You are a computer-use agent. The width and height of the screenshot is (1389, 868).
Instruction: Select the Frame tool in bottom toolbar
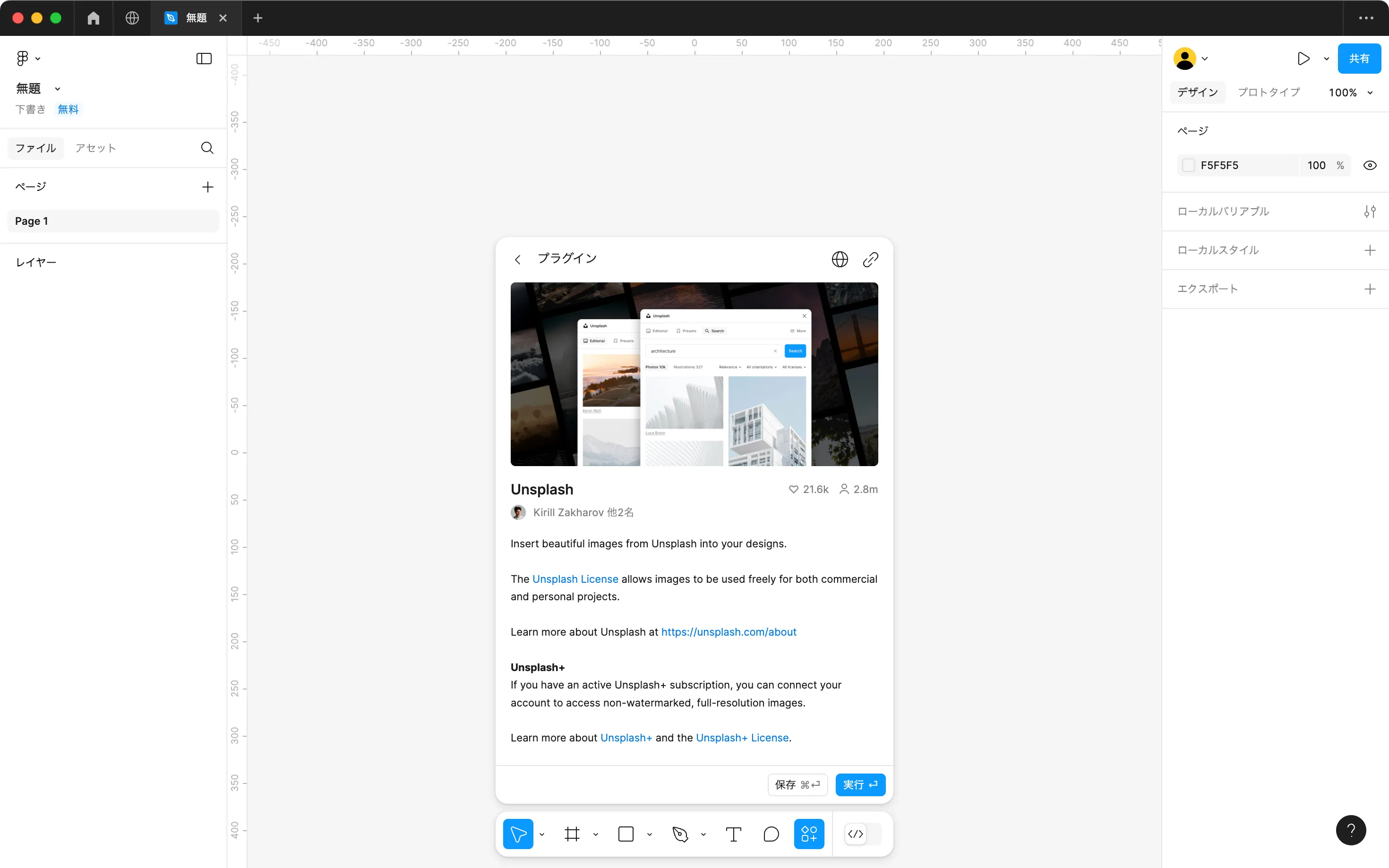point(572,834)
